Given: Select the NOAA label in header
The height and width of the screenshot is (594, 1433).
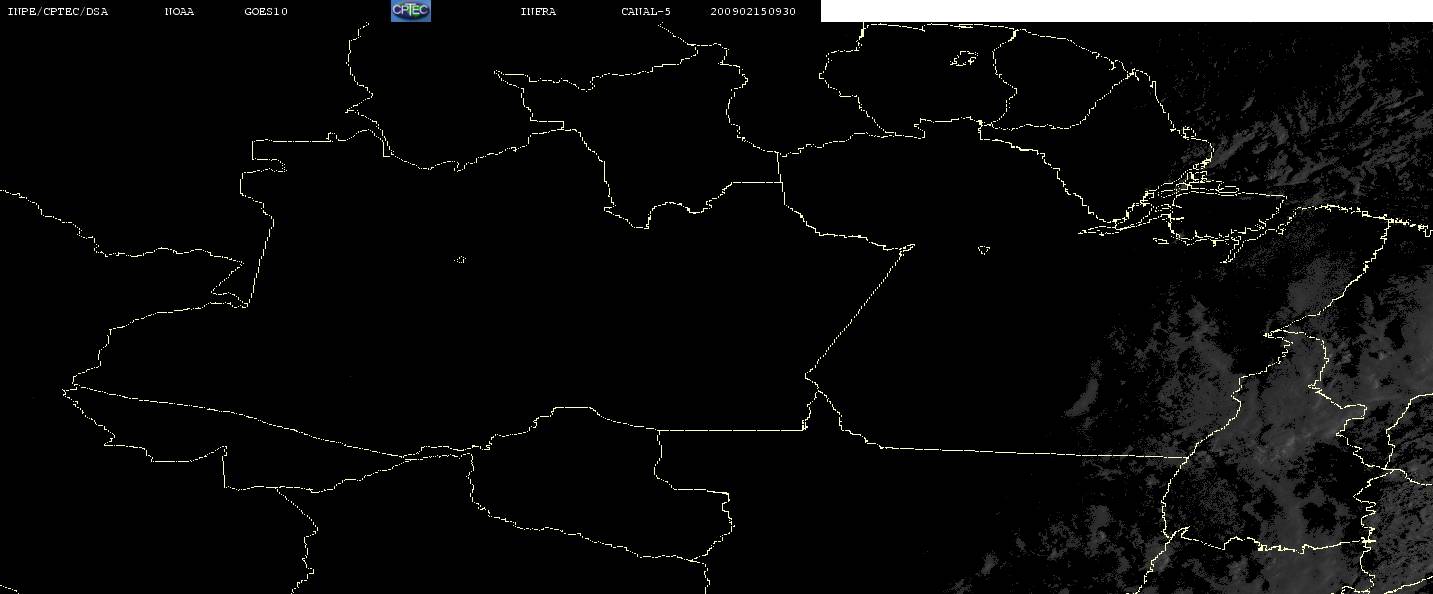Looking at the screenshot, I should coord(179,11).
